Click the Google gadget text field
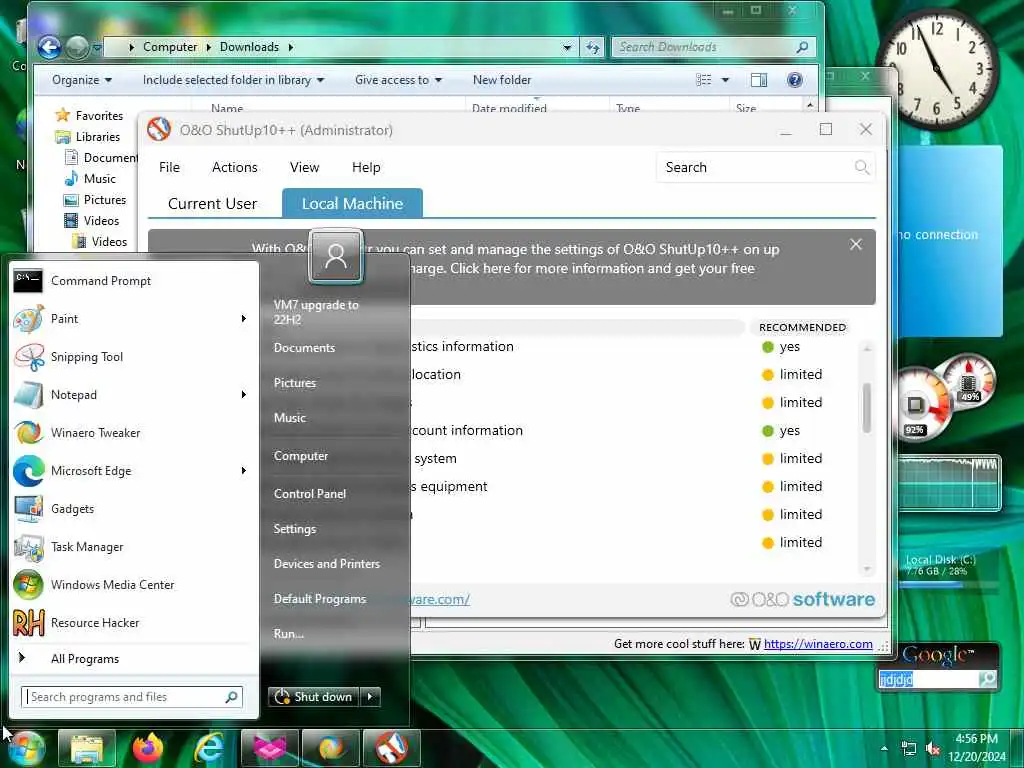The image size is (1024, 768). click(x=927, y=679)
